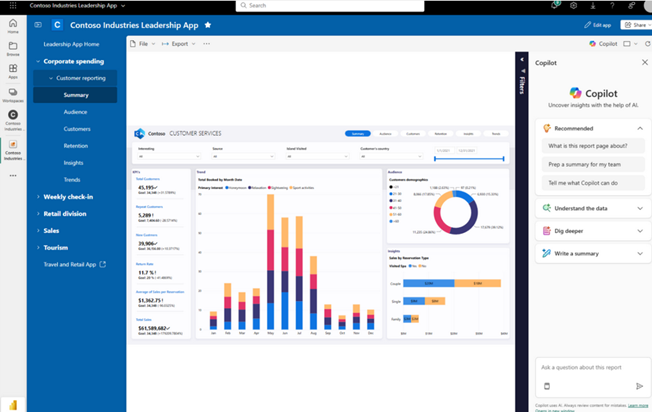Viewport: 652px width, 412px height.
Task: Expand the Filters pane arrow
Action: (x=522, y=59)
